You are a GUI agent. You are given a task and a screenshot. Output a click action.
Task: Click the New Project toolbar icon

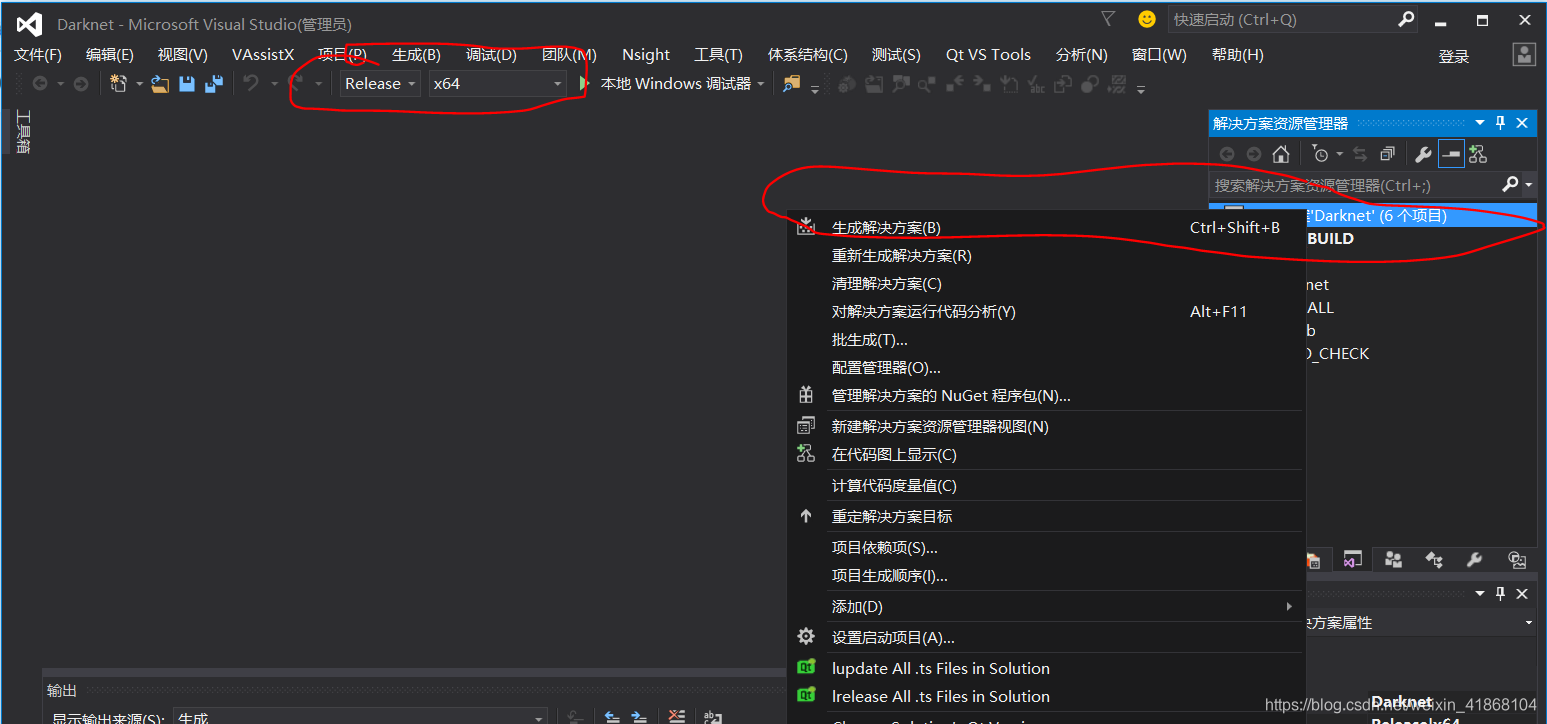(x=118, y=84)
